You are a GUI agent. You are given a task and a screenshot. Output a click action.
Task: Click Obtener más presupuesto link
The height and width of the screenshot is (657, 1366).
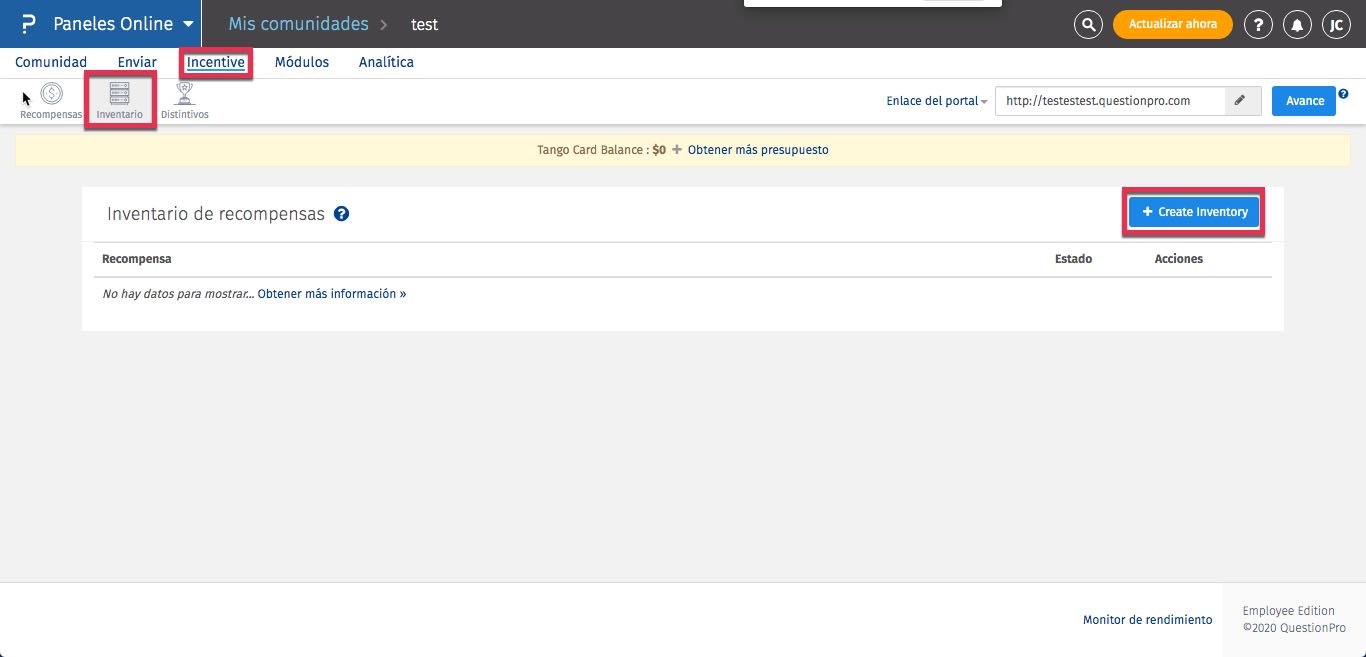click(x=758, y=150)
